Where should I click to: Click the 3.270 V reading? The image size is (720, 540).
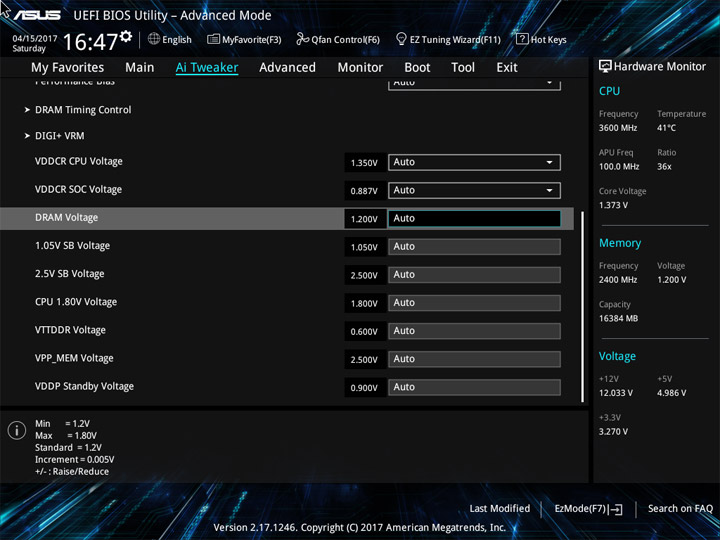613,432
